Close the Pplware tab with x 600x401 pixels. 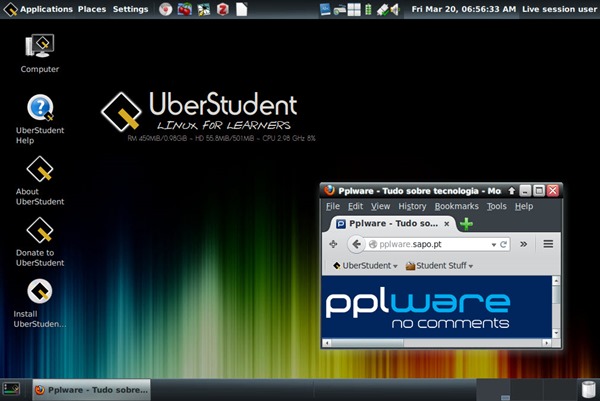pyautogui.click(x=447, y=224)
